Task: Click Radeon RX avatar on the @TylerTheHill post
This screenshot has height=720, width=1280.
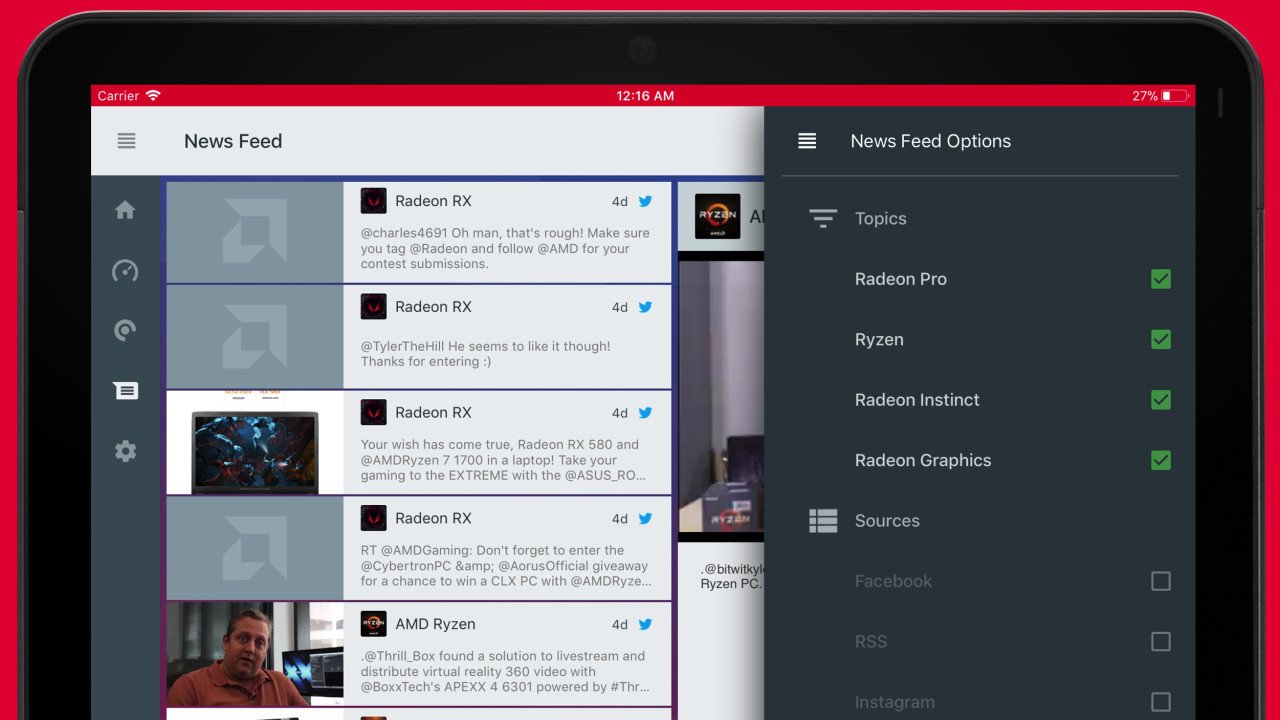Action: [x=374, y=307]
